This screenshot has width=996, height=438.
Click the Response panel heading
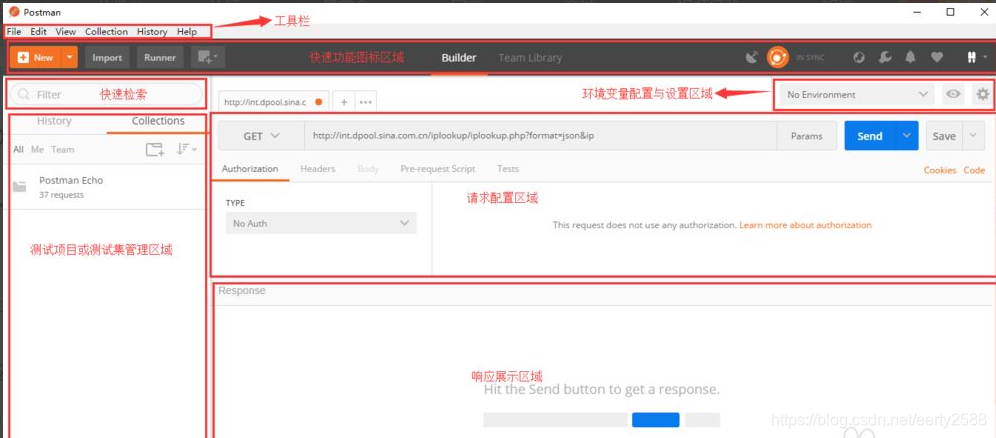tap(242, 291)
